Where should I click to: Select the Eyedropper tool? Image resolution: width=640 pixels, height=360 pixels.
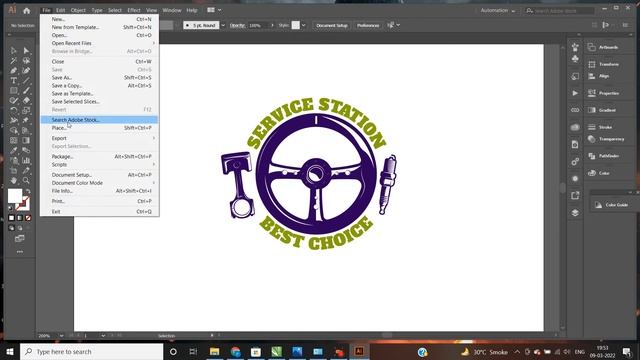click(14, 150)
